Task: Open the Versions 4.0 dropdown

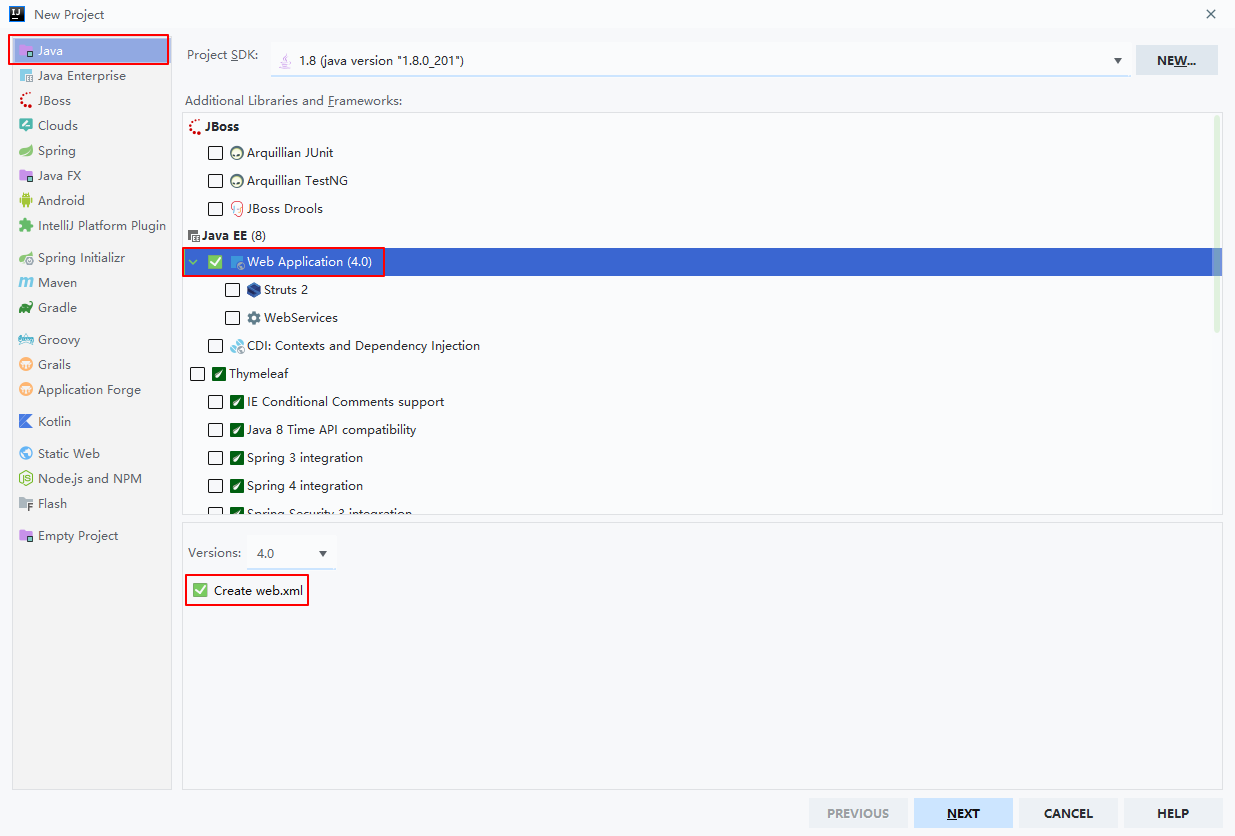Action: tap(291, 553)
